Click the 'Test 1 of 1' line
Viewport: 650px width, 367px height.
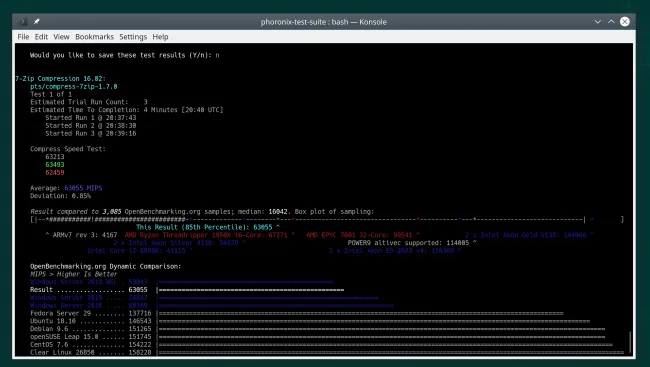coord(51,94)
